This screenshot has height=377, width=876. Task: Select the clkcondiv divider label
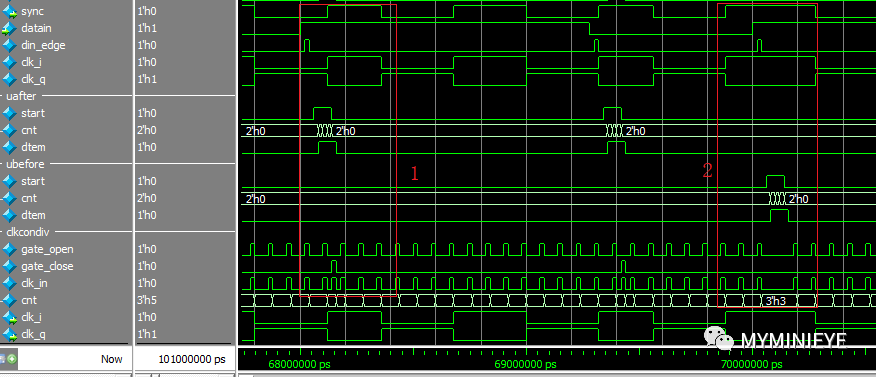tap(29, 232)
